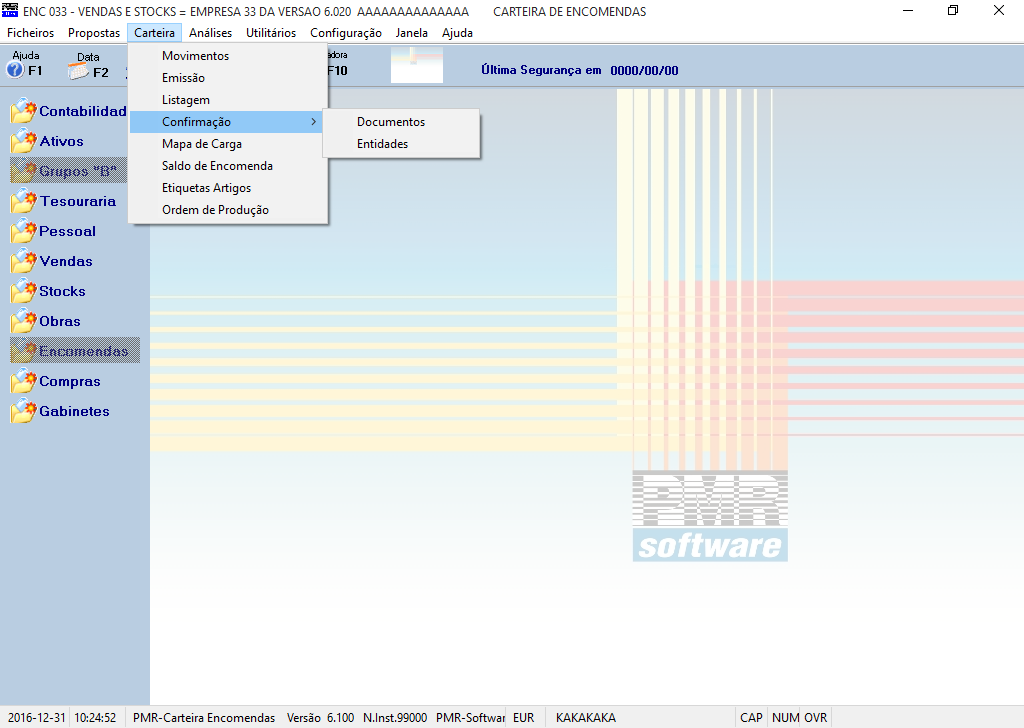Click the Compras sidebar label
This screenshot has width=1024, height=728.
pyautogui.click(x=70, y=381)
